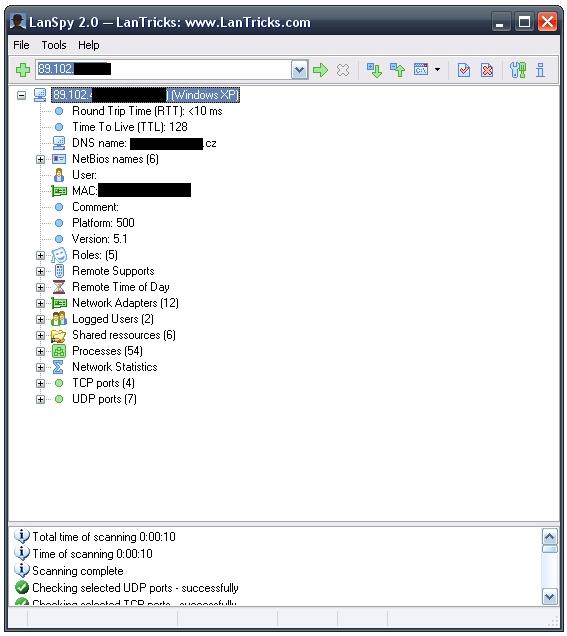Select Time To Live (TTL): 128 row
Screen dimensions: 567x636
click(130, 127)
